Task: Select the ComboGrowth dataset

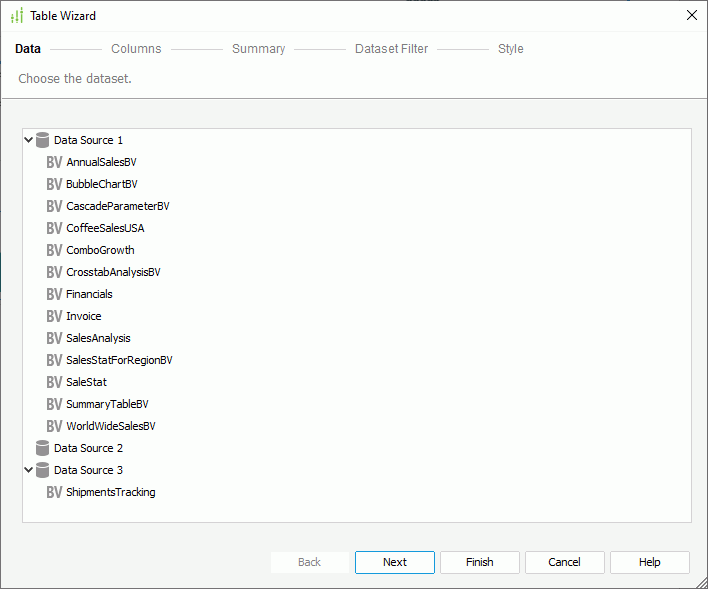Action: [100, 250]
